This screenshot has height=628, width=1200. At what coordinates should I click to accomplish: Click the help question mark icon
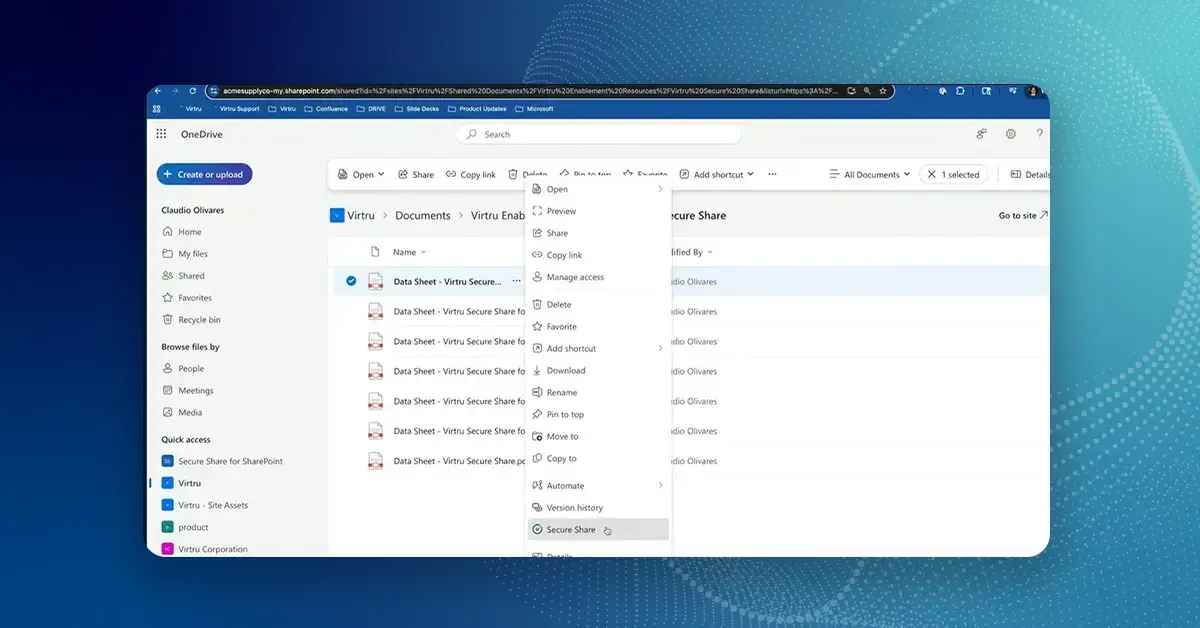pos(1039,134)
